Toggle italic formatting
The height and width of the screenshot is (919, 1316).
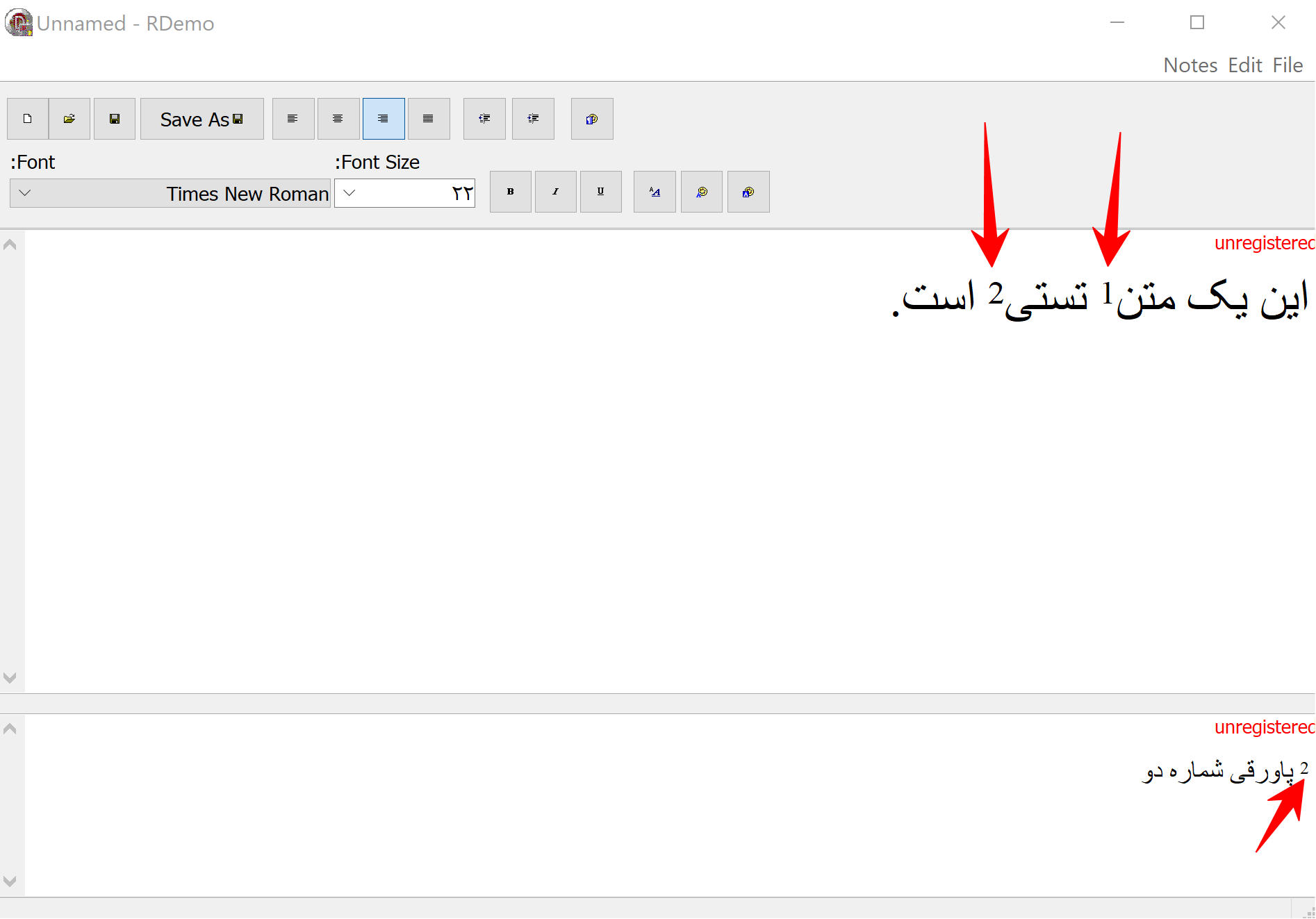tap(556, 192)
